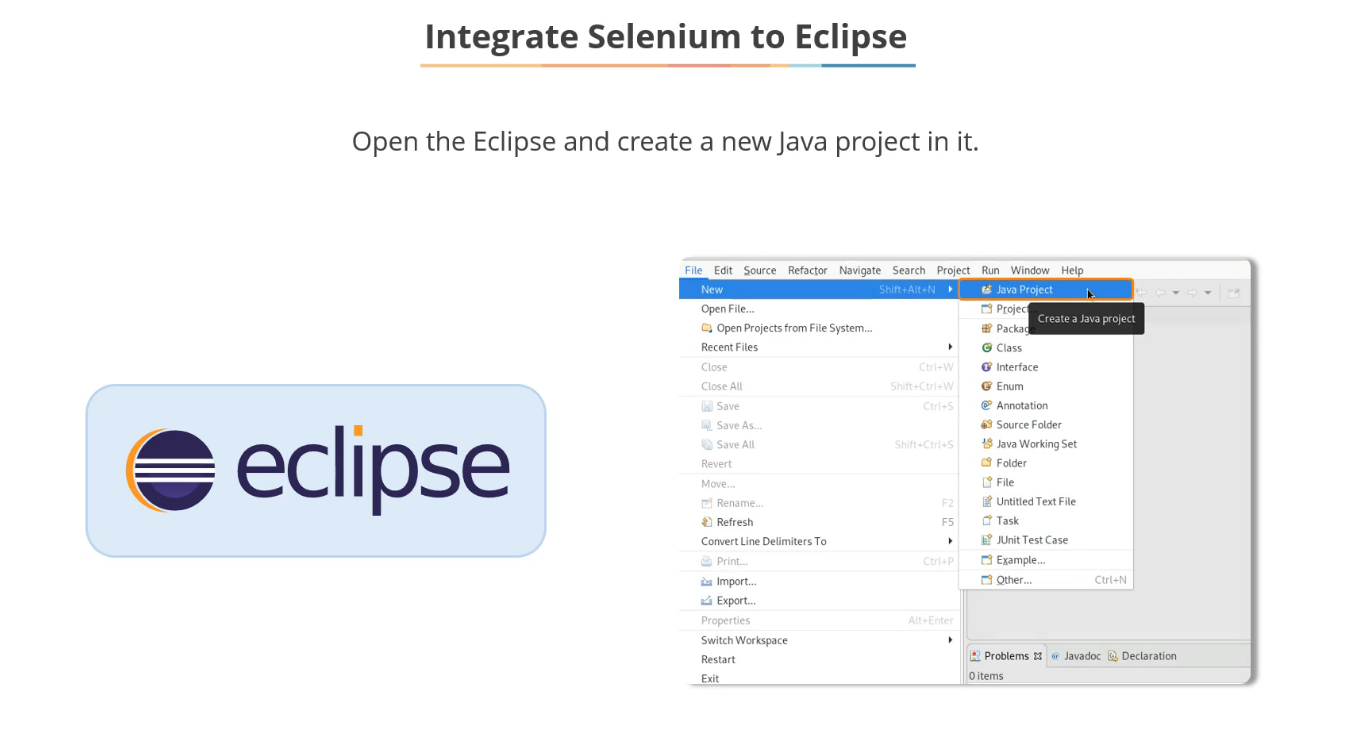The width and height of the screenshot is (1346, 733).
Task: Click the Task icon
Action: (x=987, y=520)
